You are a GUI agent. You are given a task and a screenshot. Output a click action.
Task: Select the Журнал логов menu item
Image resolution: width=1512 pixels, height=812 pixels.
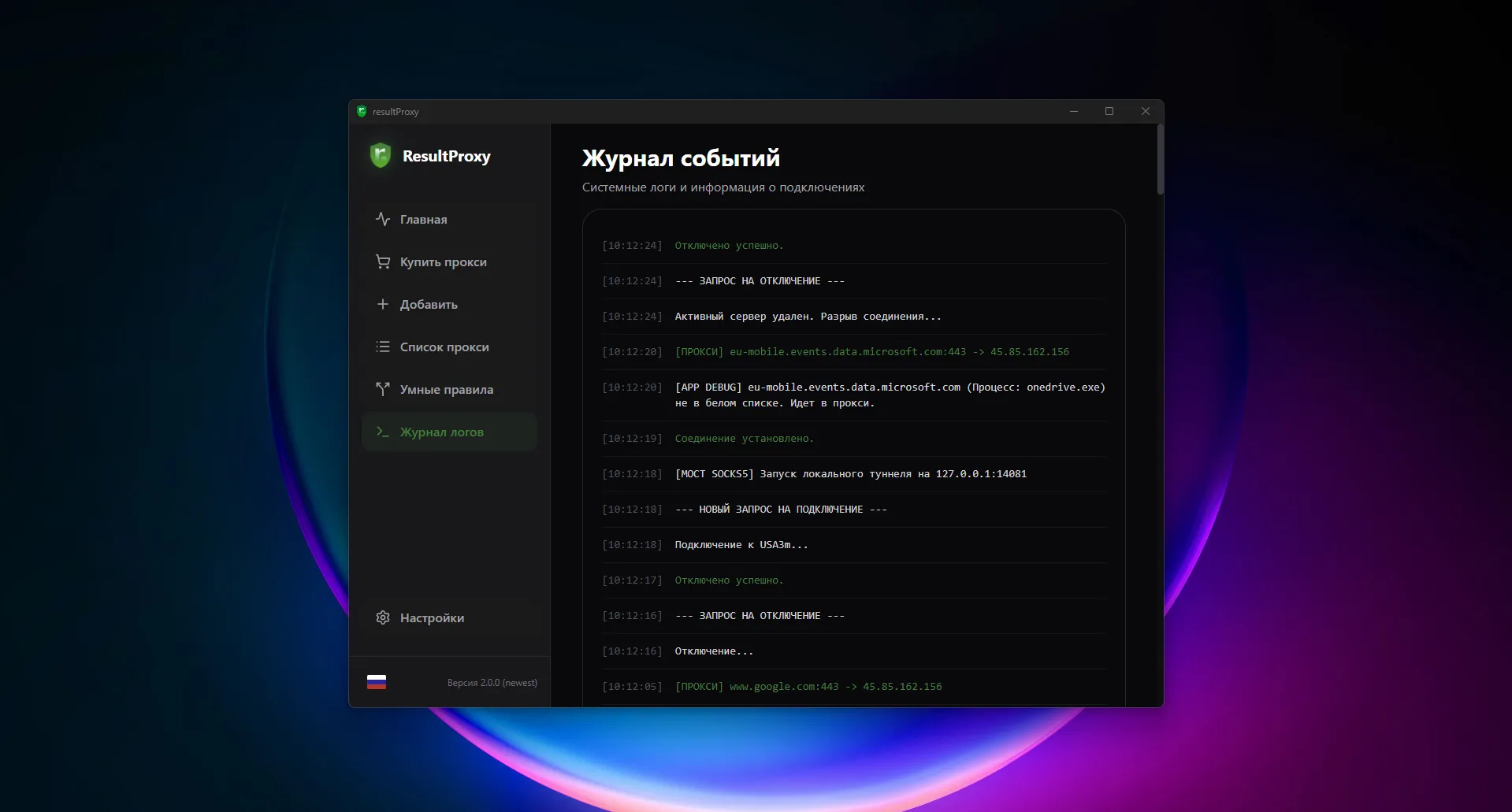pos(449,432)
